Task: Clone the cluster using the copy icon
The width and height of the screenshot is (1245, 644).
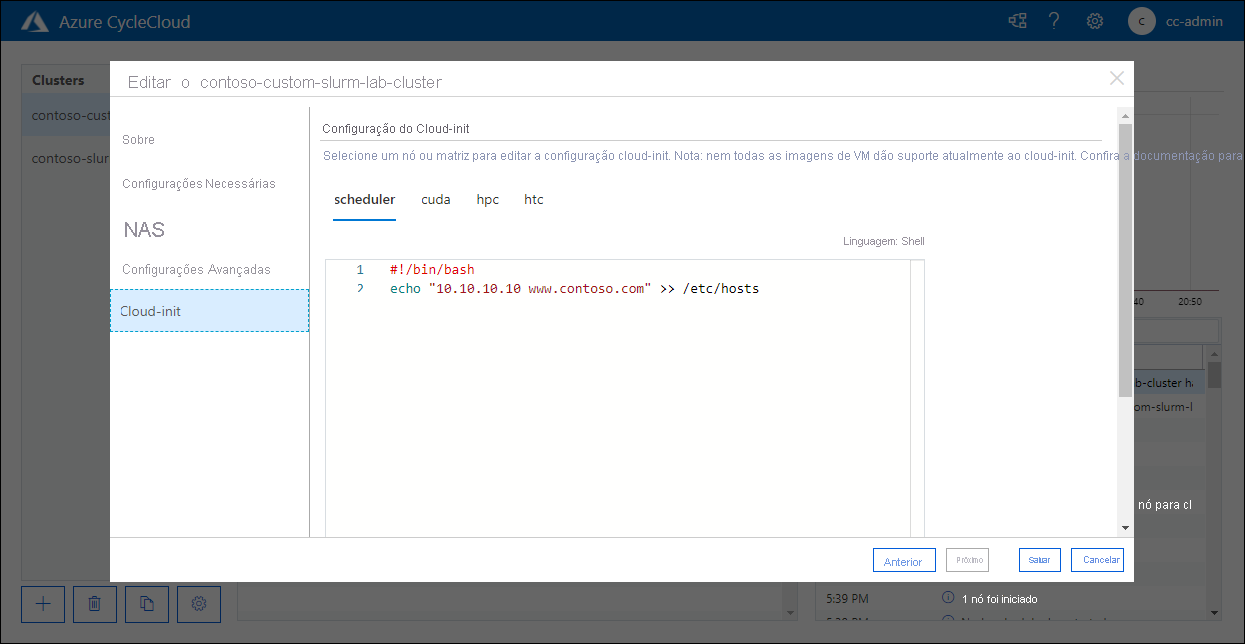Action: [146, 604]
